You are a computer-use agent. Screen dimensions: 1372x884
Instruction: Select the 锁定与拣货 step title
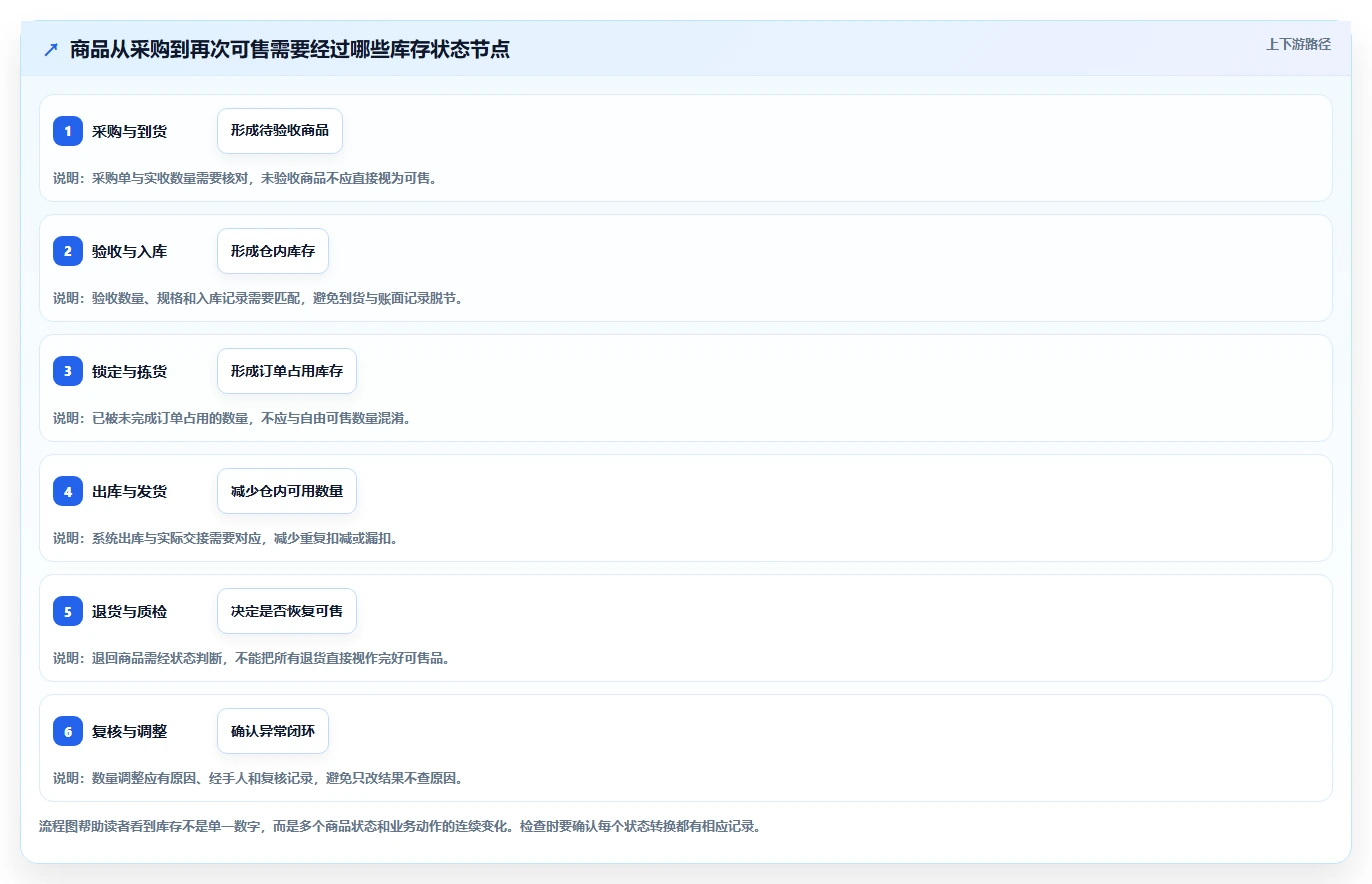129,371
